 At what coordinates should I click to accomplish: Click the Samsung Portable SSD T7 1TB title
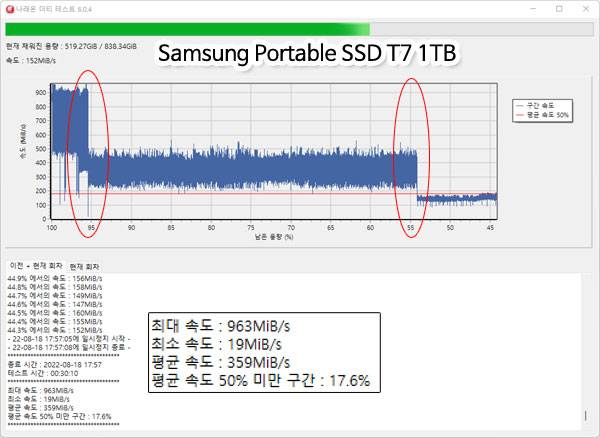click(308, 54)
